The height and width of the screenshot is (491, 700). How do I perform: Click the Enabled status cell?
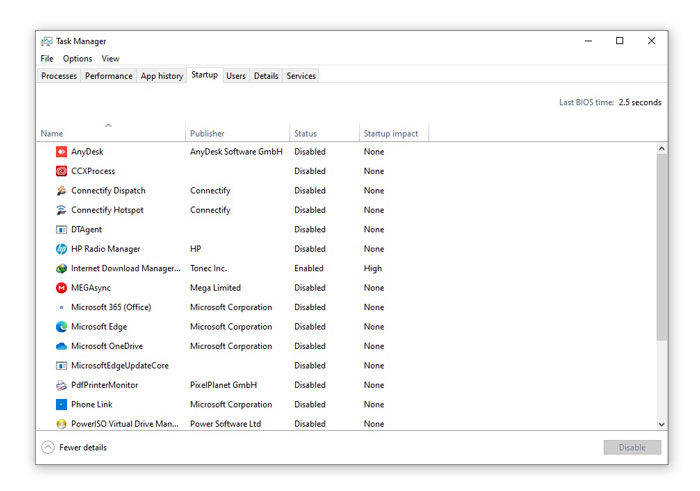[x=309, y=268]
